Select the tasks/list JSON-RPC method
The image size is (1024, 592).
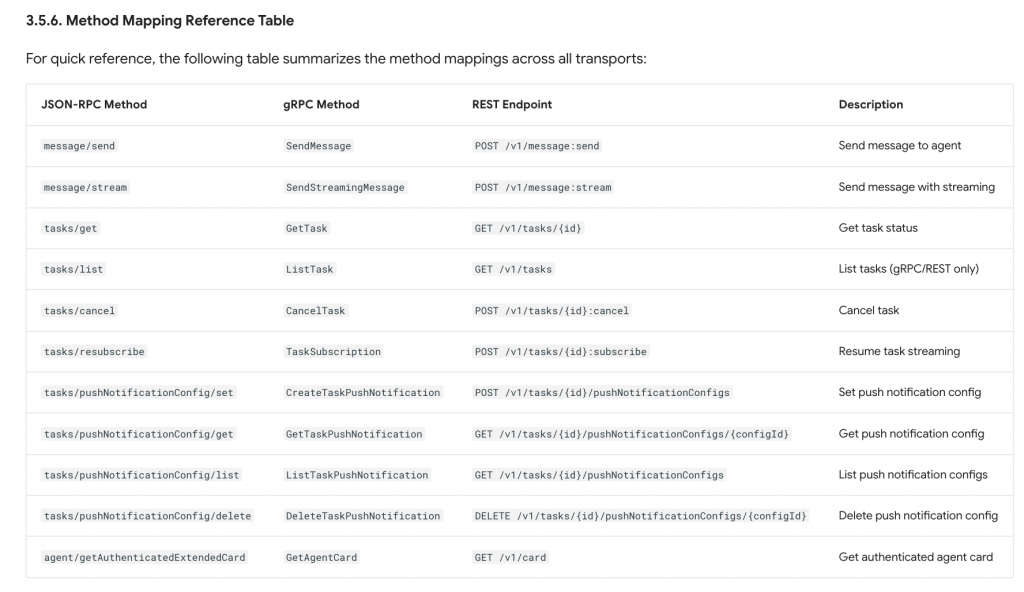coord(73,269)
